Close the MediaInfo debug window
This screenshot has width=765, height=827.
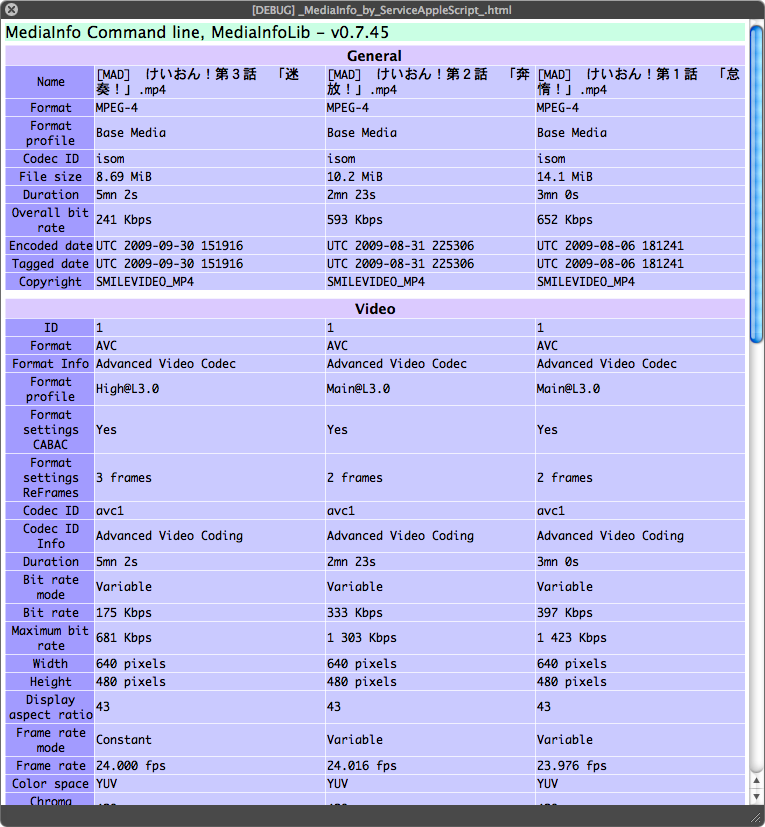(x=11, y=9)
